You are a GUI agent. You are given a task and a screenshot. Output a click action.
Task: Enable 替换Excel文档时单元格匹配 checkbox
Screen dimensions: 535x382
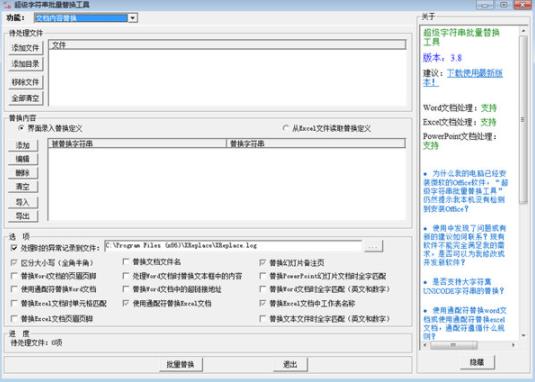tap(14, 303)
